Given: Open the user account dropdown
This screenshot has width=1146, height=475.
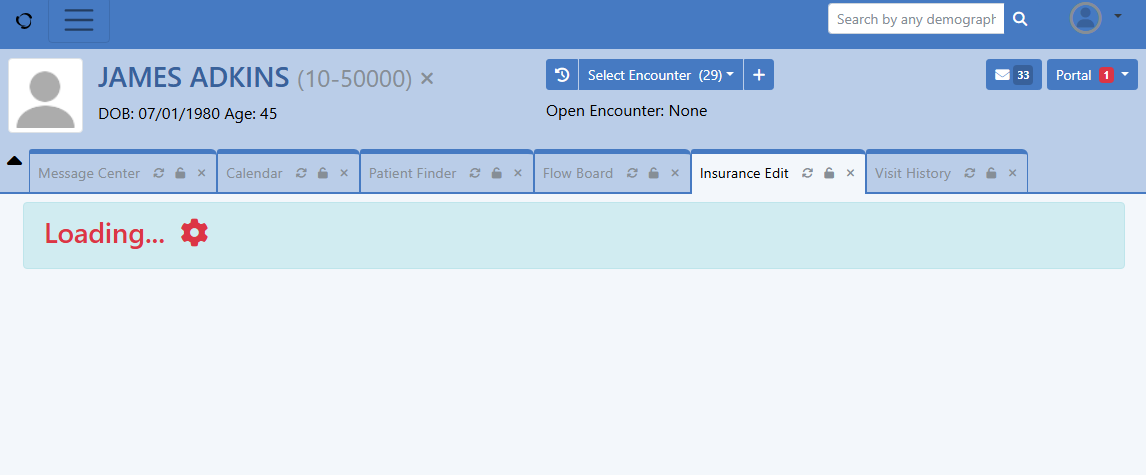Looking at the screenshot, I should coord(1095,18).
